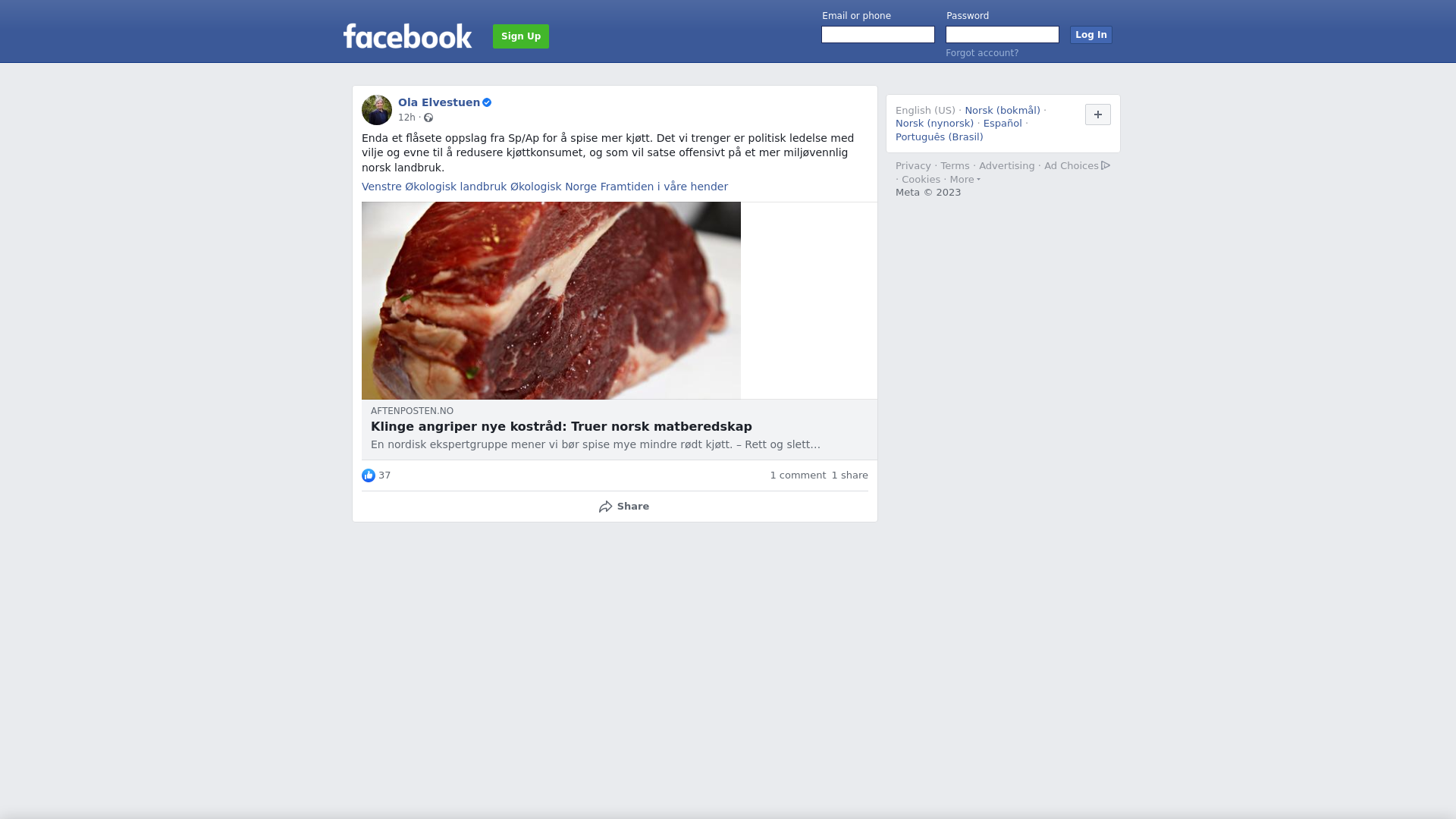Open more languages with the plus button
The height and width of the screenshot is (819, 1456).
pos(1098,115)
